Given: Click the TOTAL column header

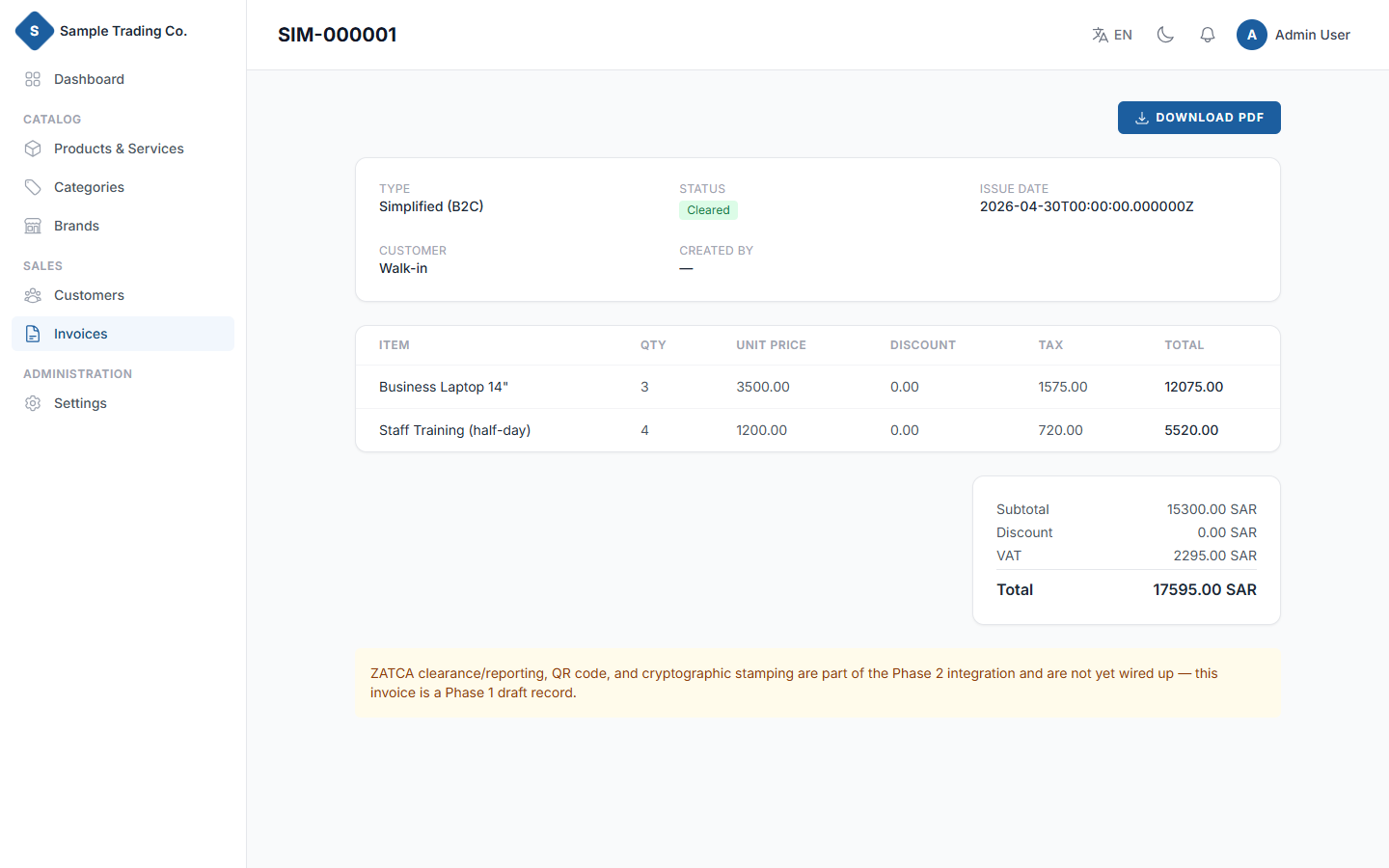Looking at the screenshot, I should pyautogui.click(x=1184, y=345).
